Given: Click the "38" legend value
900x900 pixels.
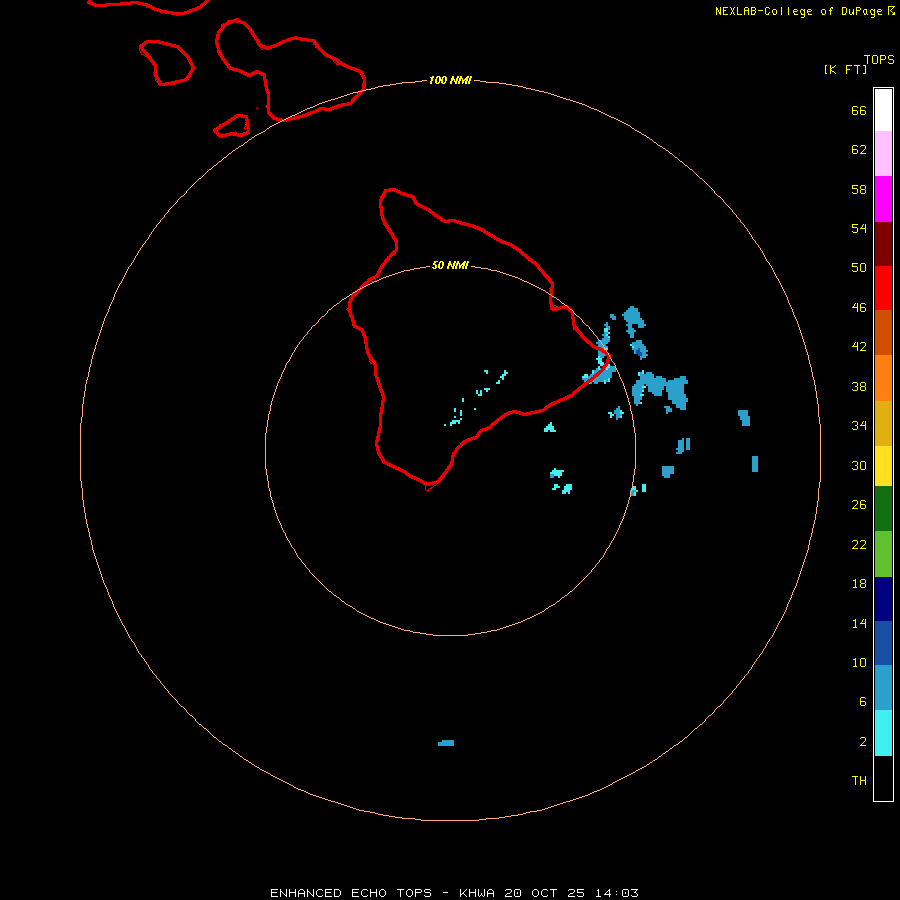Looking at the screenshot, I should [x=859, y=386].
